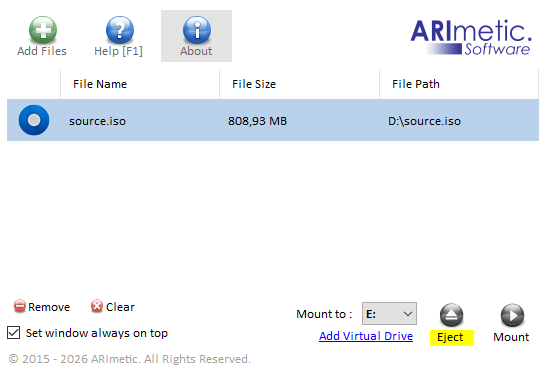Follow the Add Virtual Drive link
The height and width of the screenshot is (373, 549).
point(366,336)
